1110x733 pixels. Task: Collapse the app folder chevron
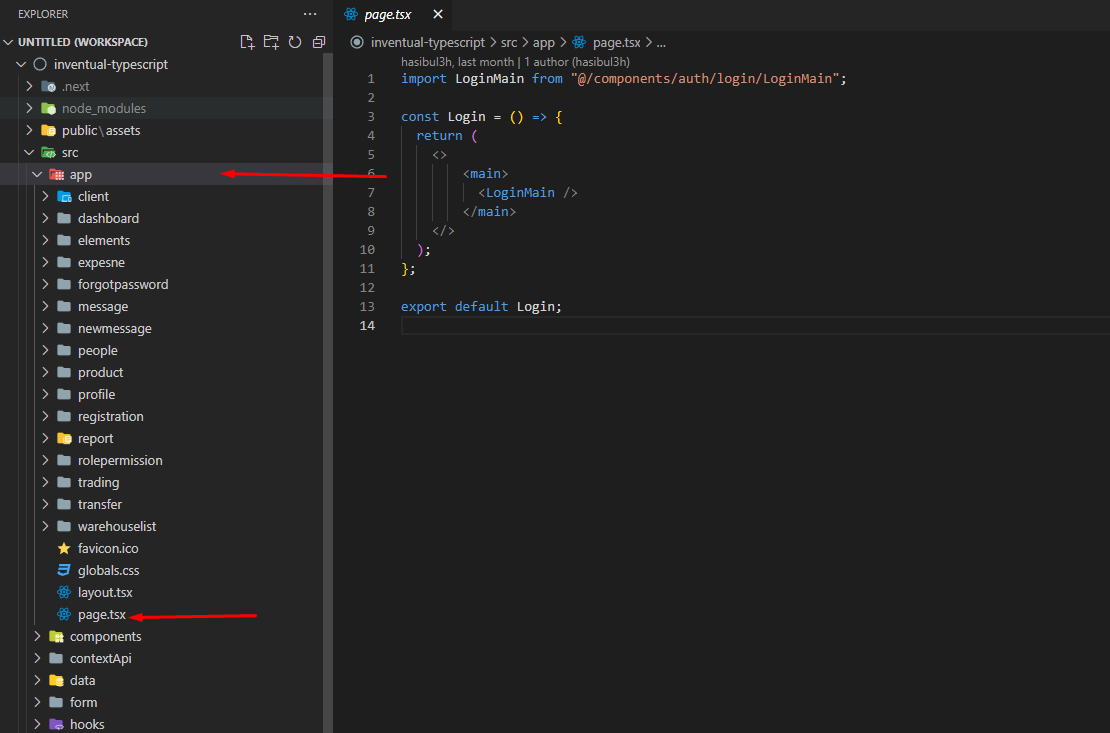(37, 174)
